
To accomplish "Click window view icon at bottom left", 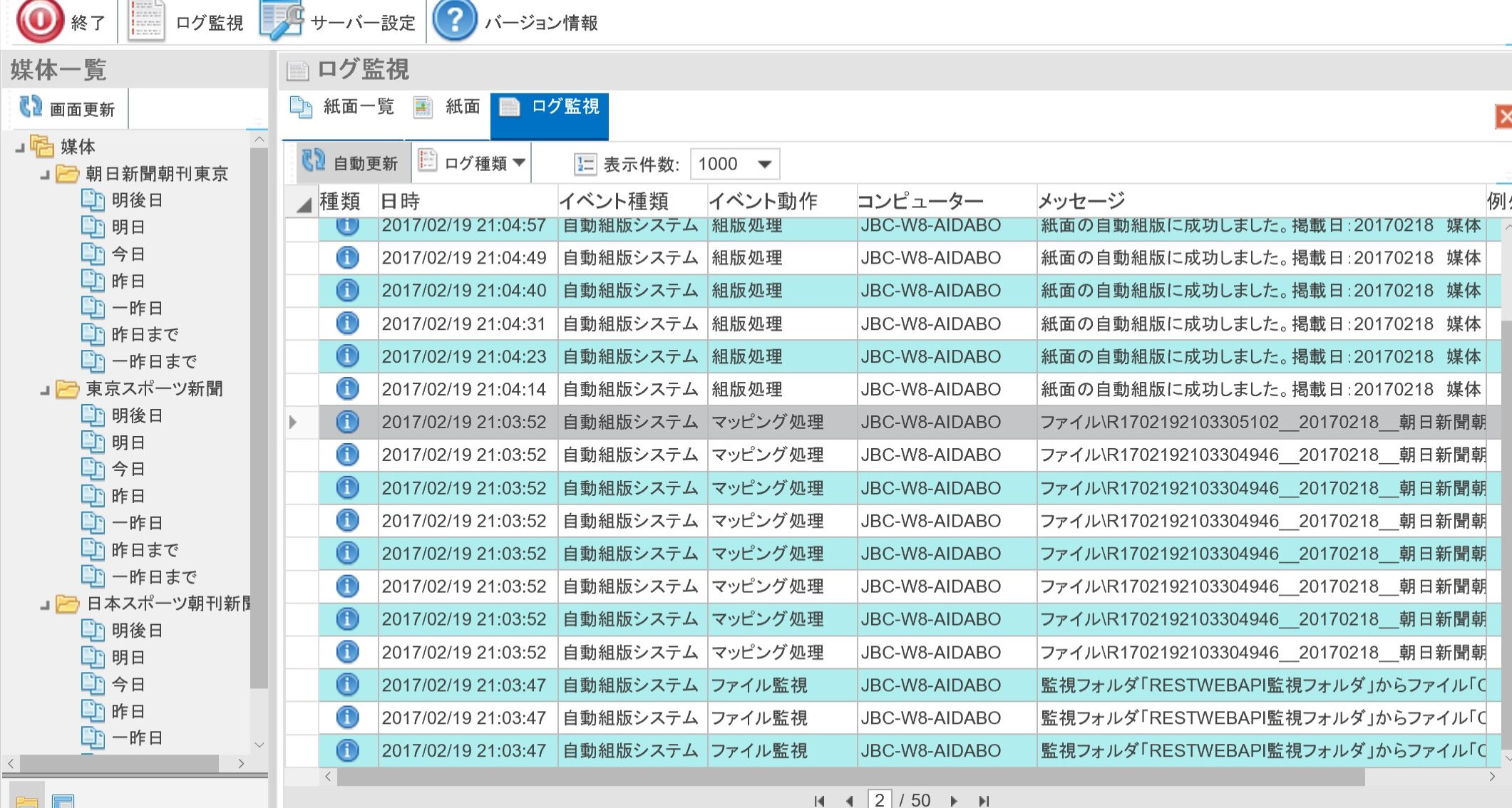I will point(63,801).
